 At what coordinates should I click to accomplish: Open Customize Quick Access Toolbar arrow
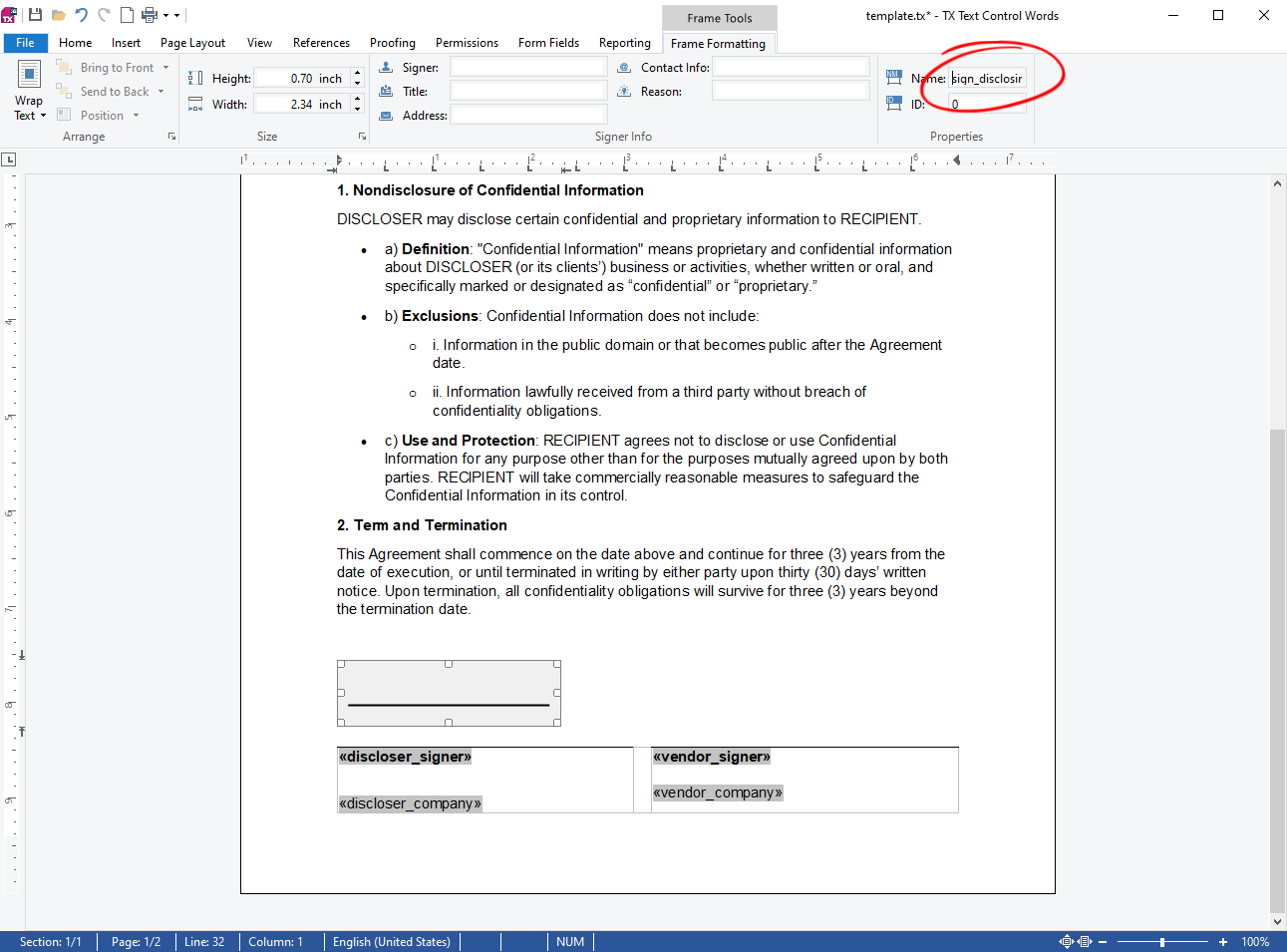pos(177,15)
